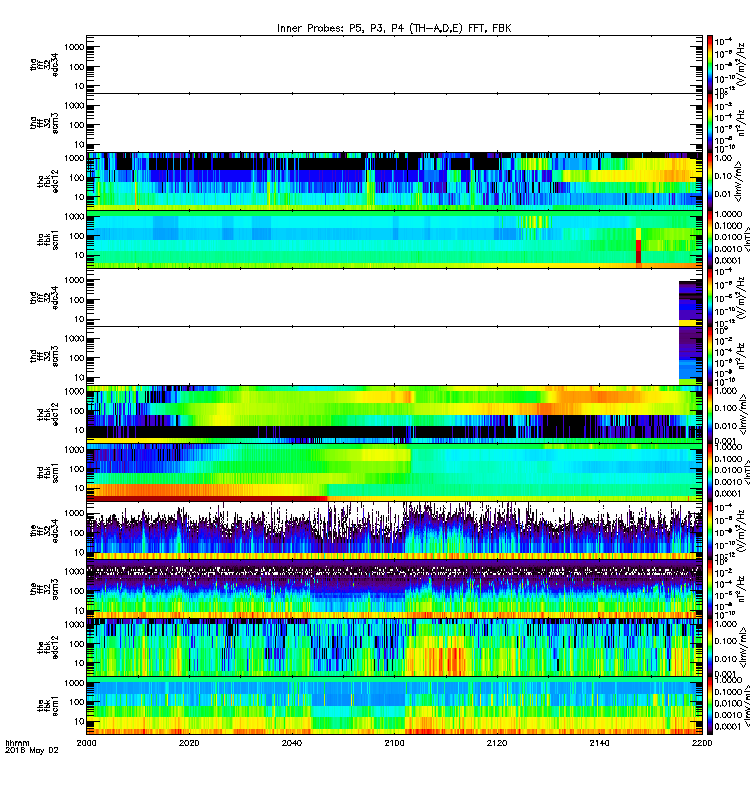Viewport: 750px width, 800px height.
Task: Click the "thd fbk scm1" y-axis label
Action: [48, 472]
